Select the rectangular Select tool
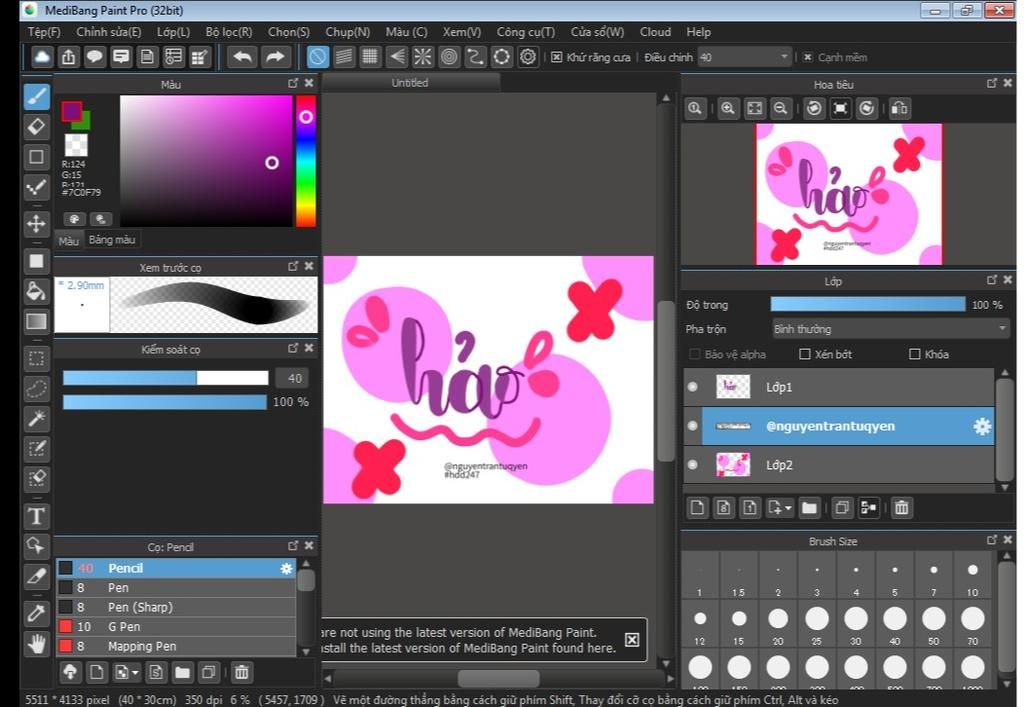The image size is (1024, 707). point(37,358)
